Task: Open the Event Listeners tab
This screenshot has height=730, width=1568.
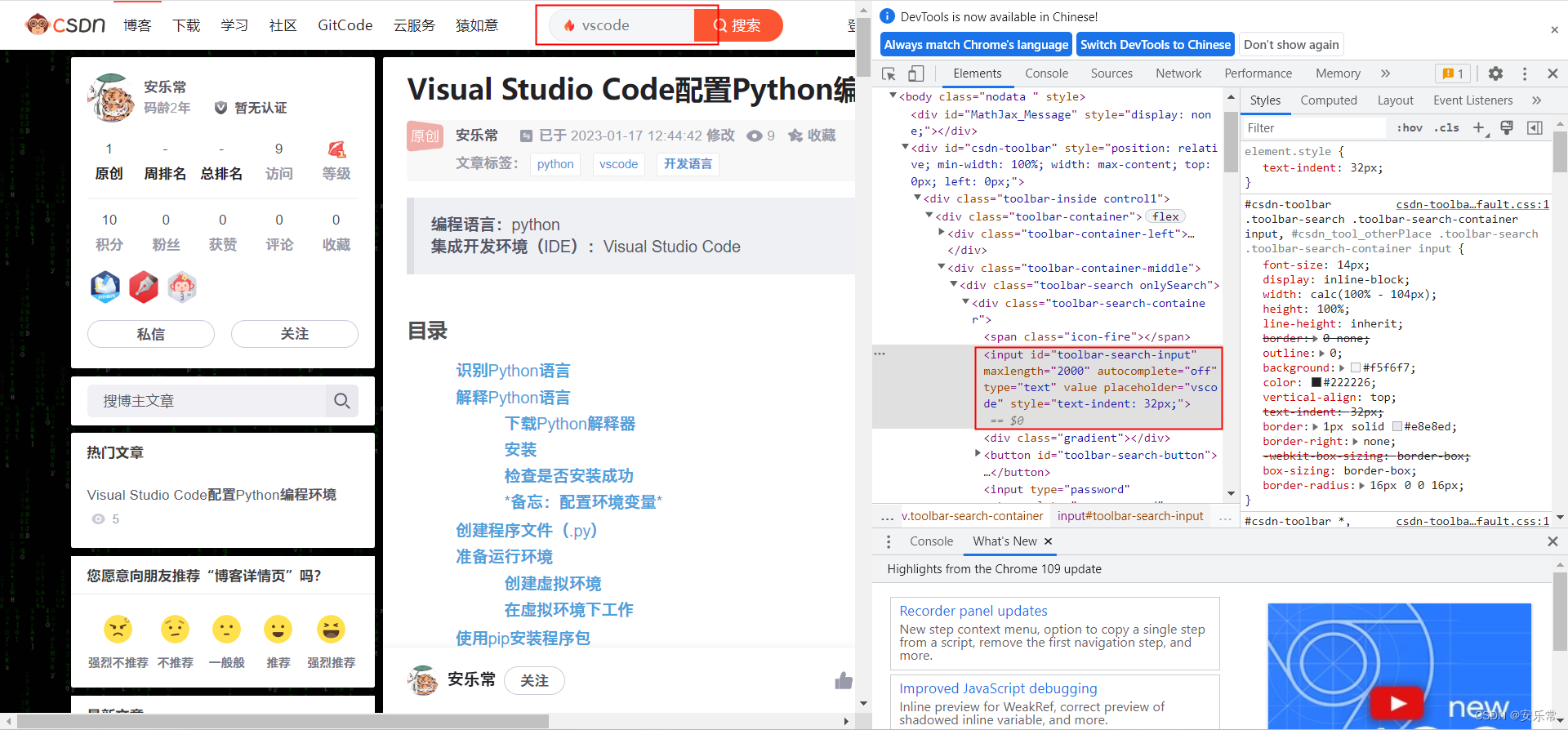Action: tap(1472, 100)
